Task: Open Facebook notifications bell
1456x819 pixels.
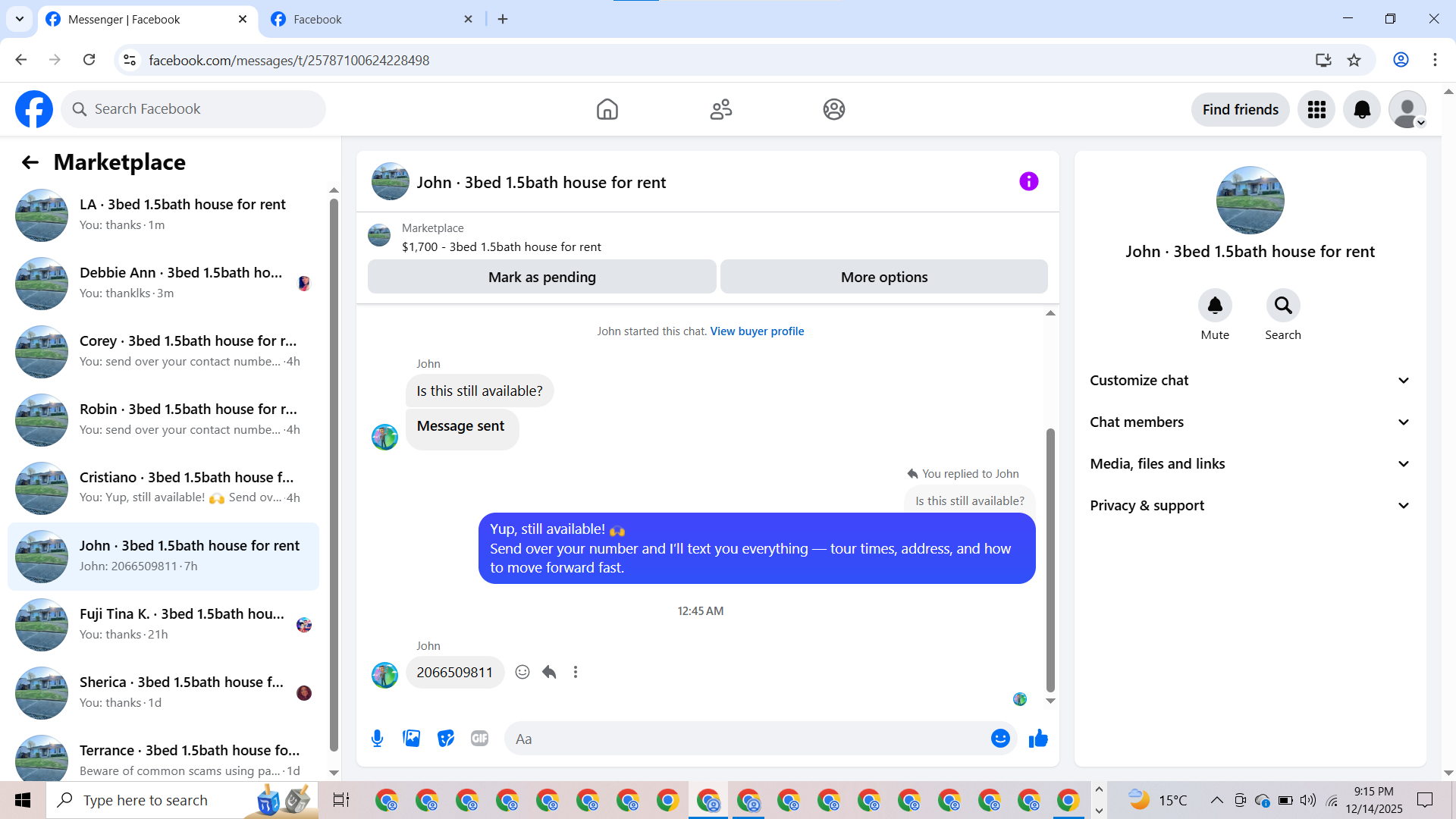Action: point(1362,110)
